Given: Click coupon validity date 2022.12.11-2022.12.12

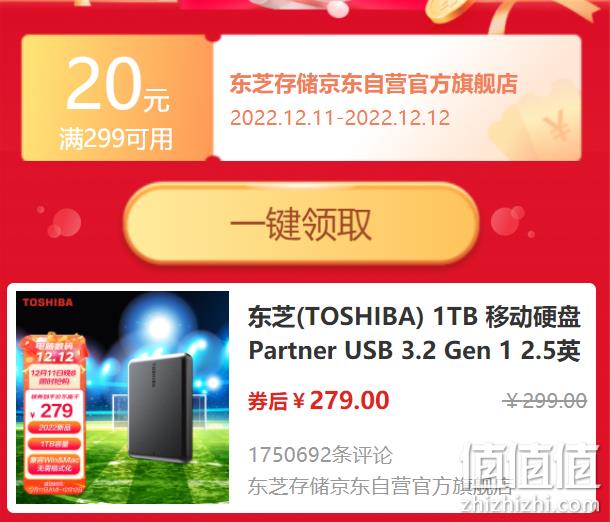Looking at the screenshot, I should coord(340,118).
